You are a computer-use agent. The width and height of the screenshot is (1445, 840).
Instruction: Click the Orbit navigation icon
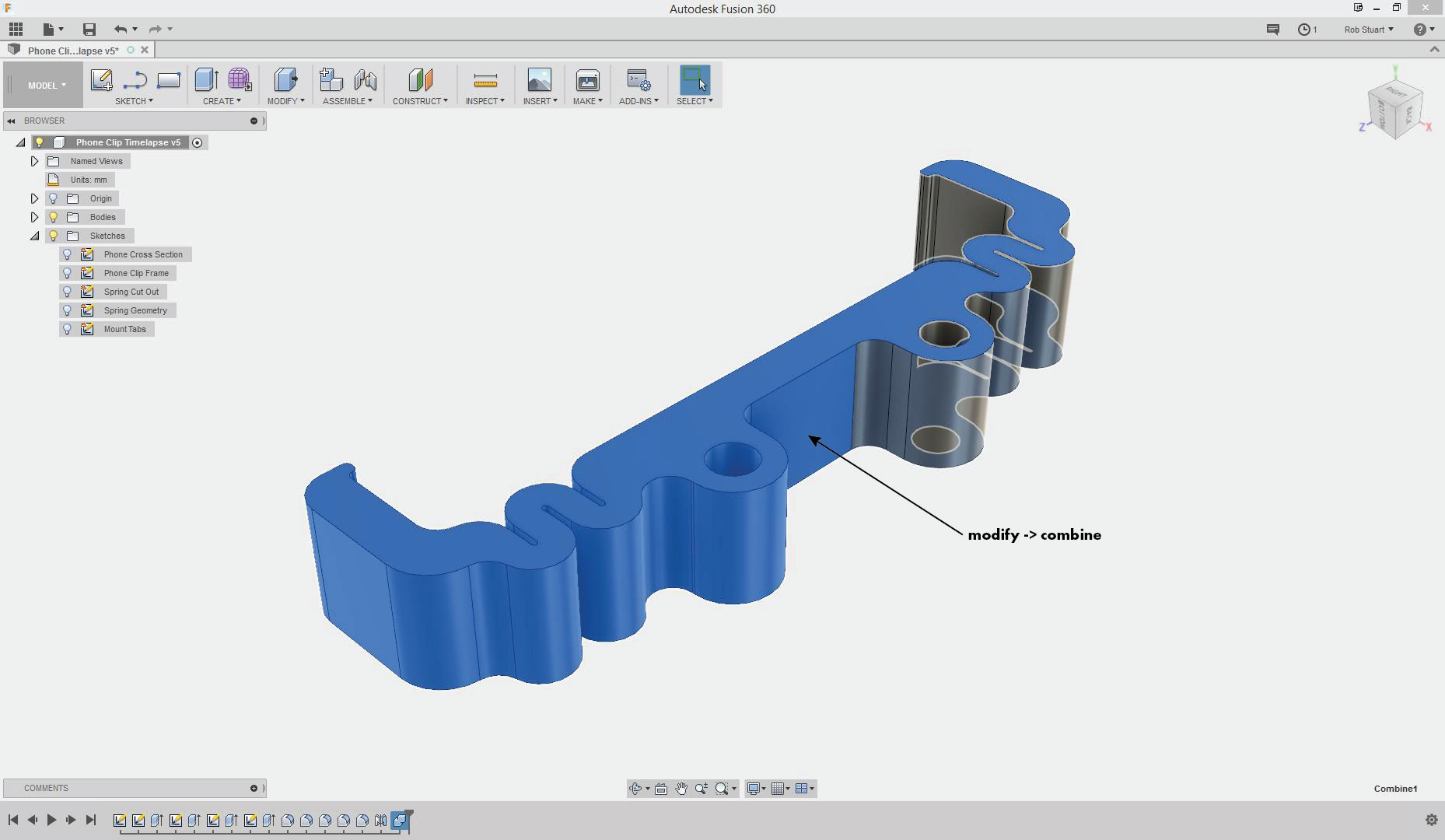click(635, 789)
